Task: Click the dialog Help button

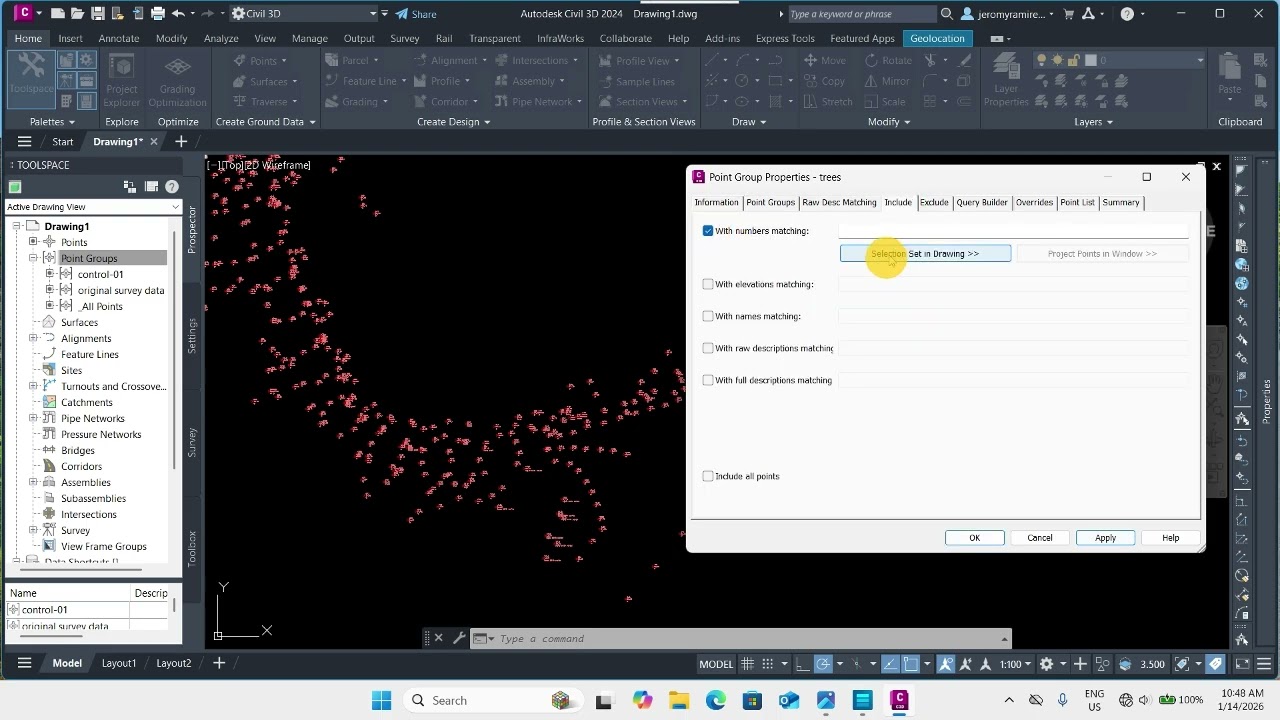Action: coord(1171,538)
